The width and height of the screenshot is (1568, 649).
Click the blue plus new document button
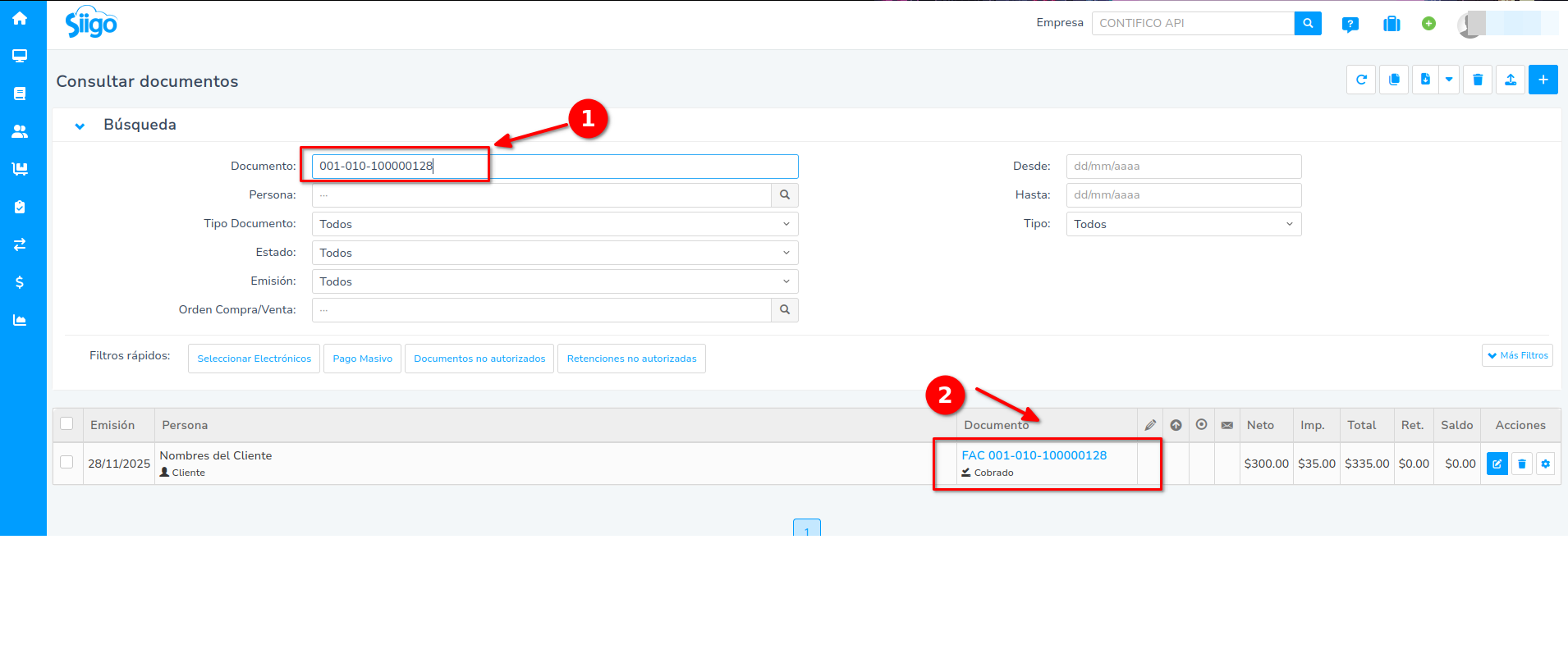1543,80
